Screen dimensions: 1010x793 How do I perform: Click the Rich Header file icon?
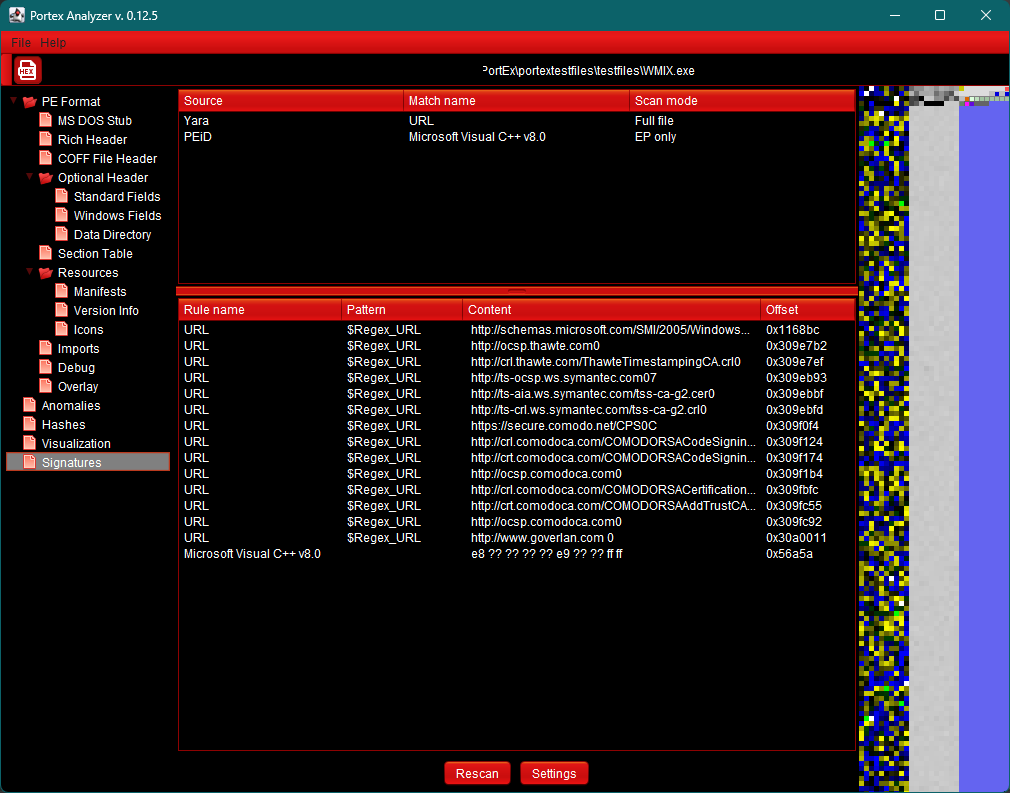coord(45,140)
